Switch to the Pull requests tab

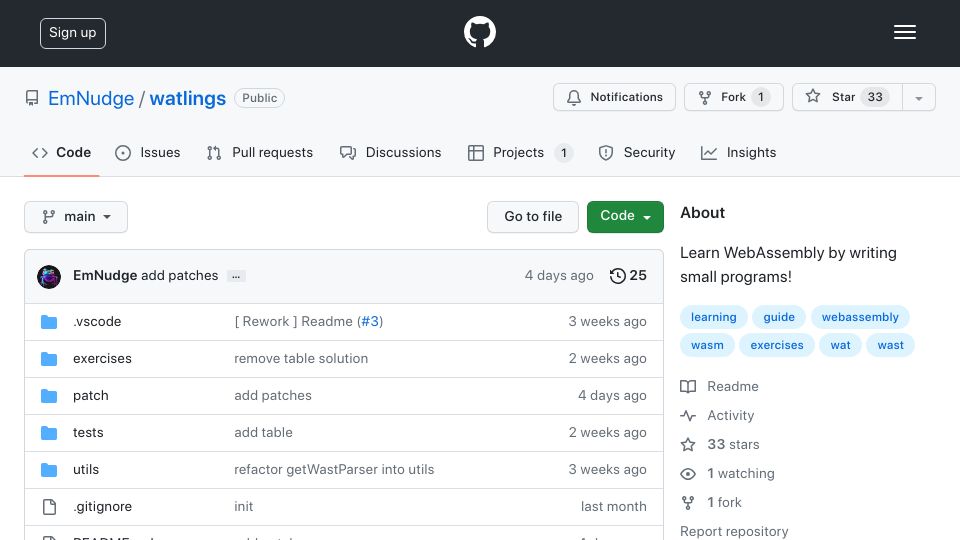pos(260,152)
